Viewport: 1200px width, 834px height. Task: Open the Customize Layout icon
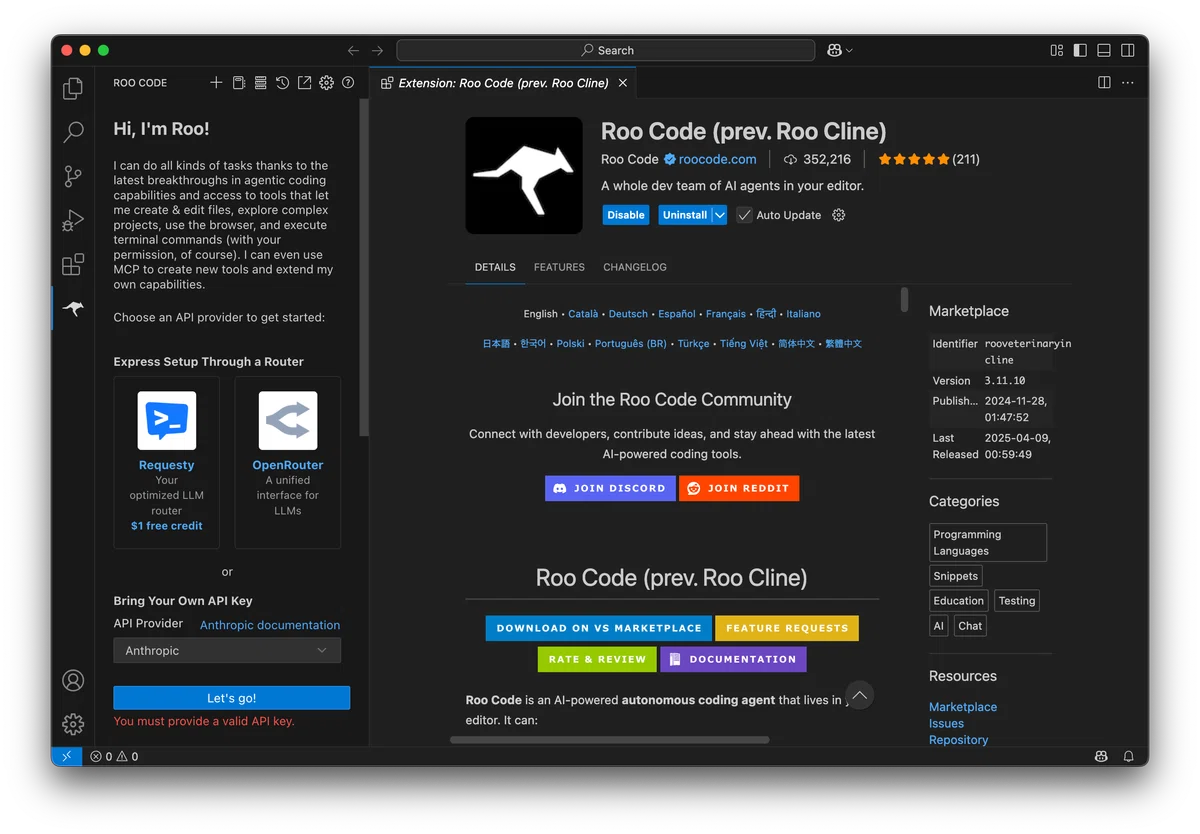tap(1056, 50)
